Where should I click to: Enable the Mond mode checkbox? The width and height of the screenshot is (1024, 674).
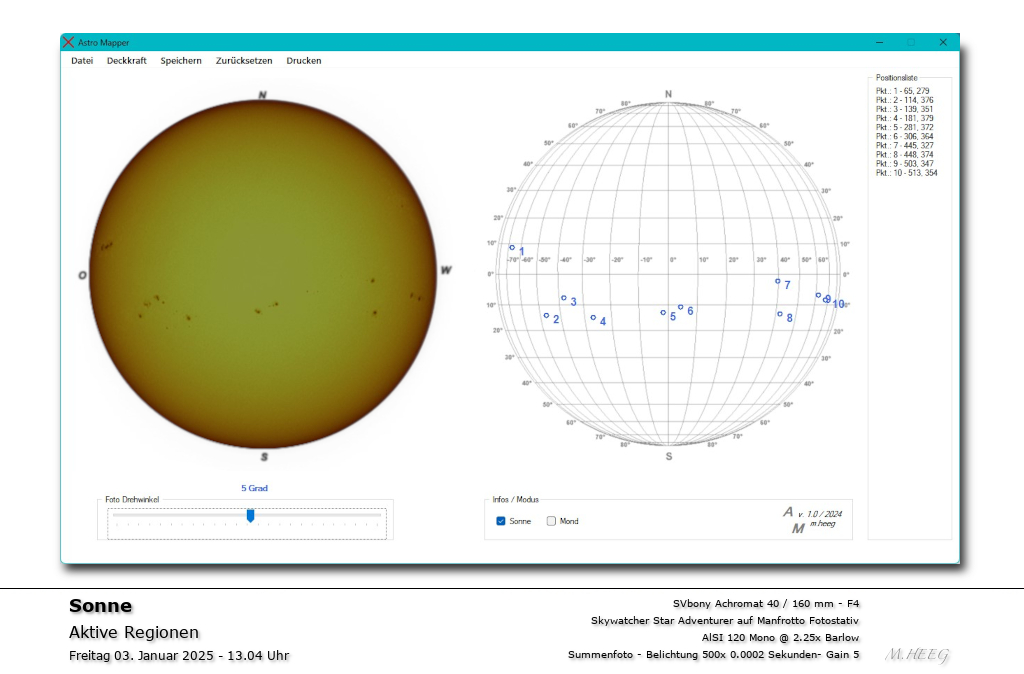pyautogui.click(x=551, y=520)
